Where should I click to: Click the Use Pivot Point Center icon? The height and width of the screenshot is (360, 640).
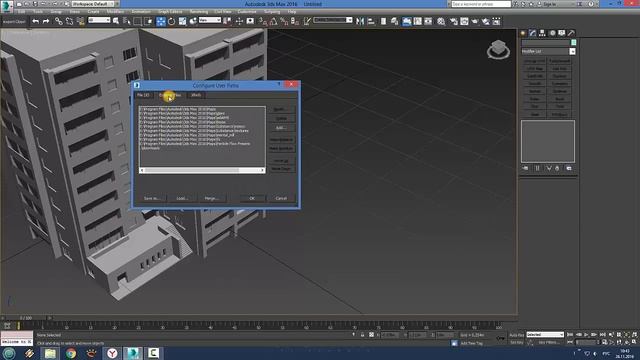(x=228, y=21)
